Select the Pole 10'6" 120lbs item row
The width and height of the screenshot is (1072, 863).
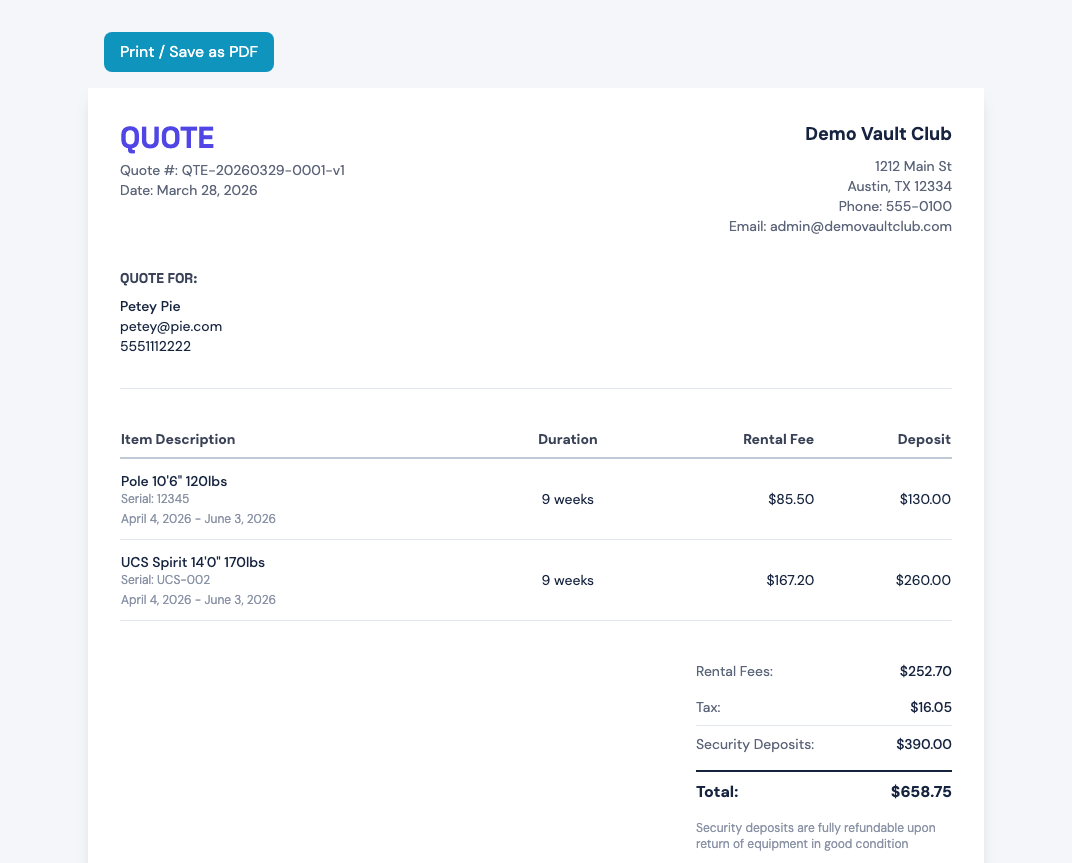[x=536, y=499]
